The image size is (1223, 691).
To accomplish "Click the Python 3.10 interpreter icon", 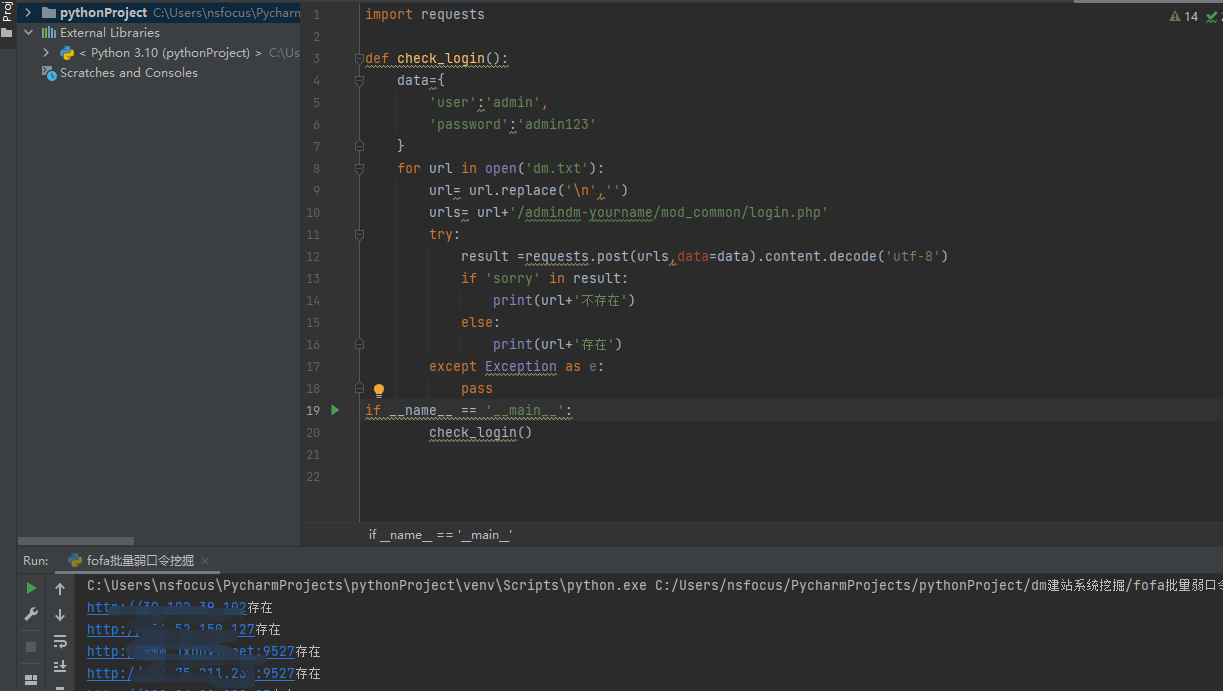I will pyautogui.click(x=67, y=53).
